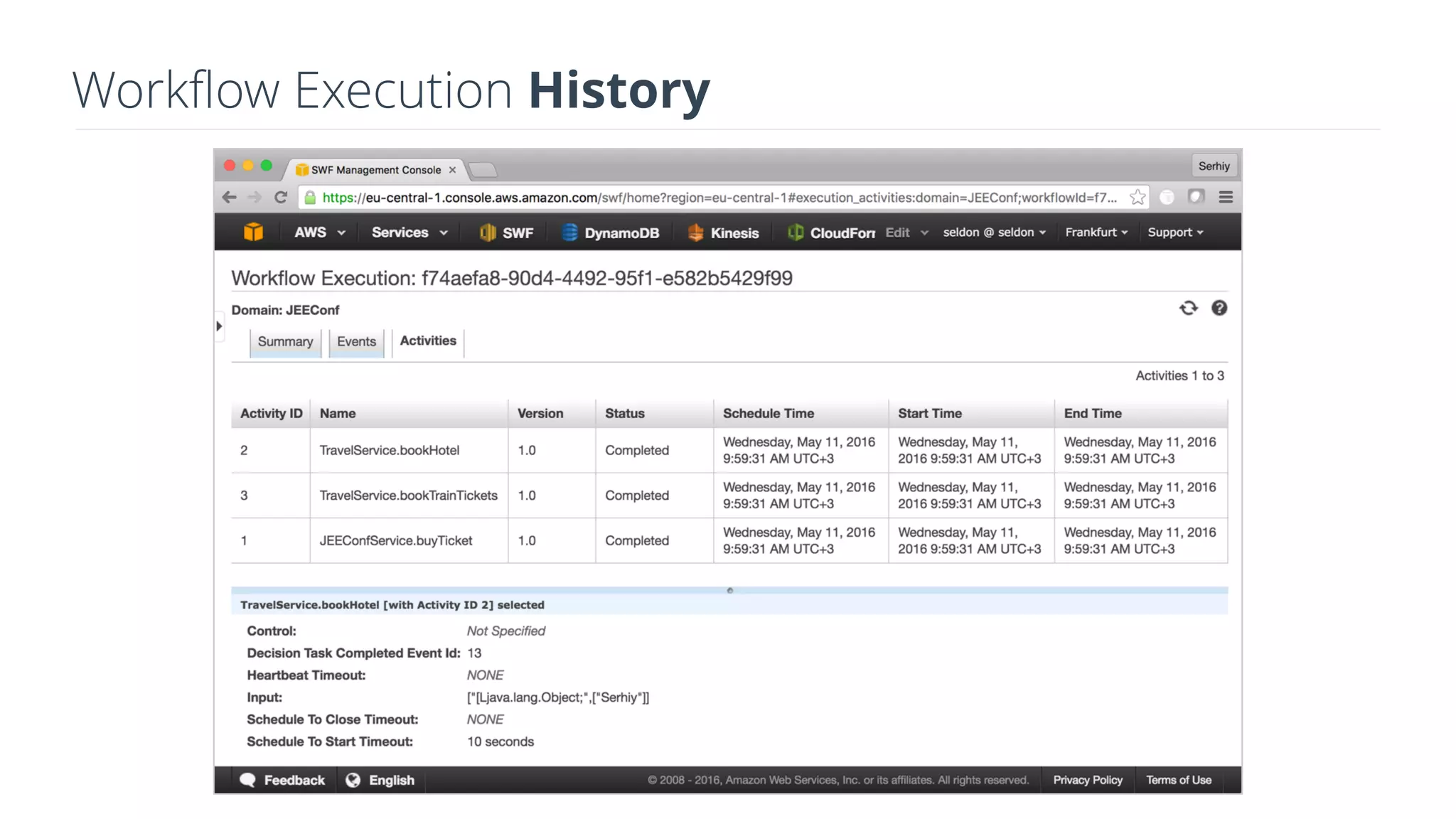Open the Kinesis shortcut icon

click(696, 232)
